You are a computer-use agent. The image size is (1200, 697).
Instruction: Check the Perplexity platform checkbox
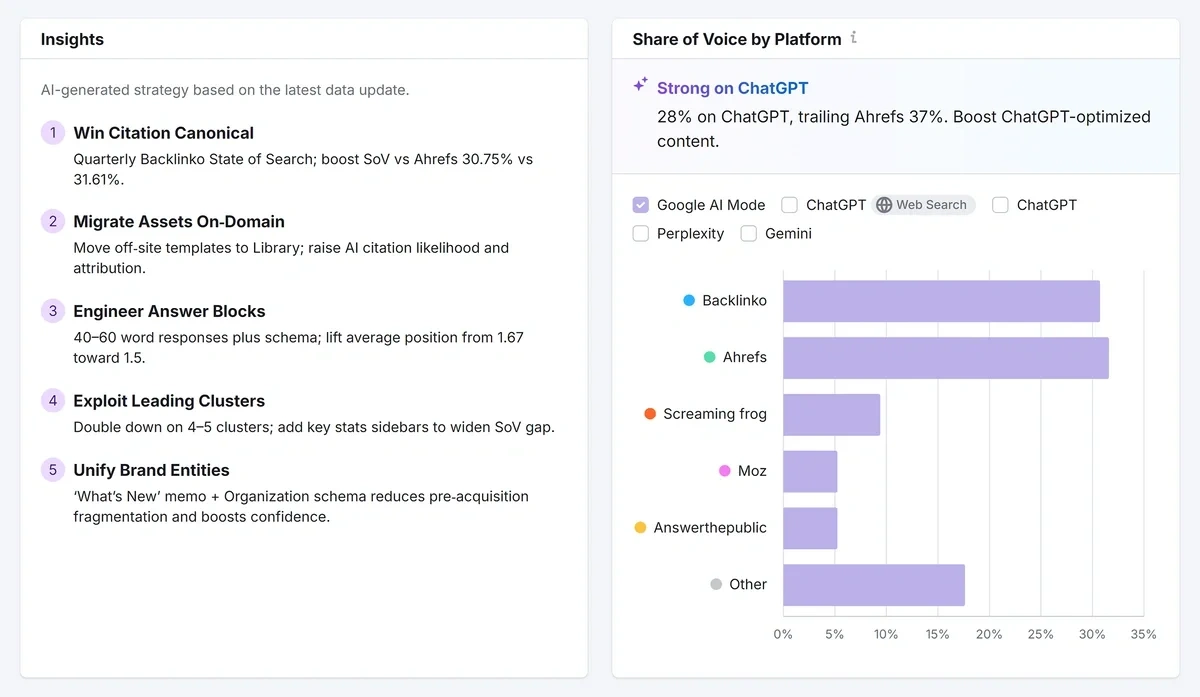pos(641,234)
